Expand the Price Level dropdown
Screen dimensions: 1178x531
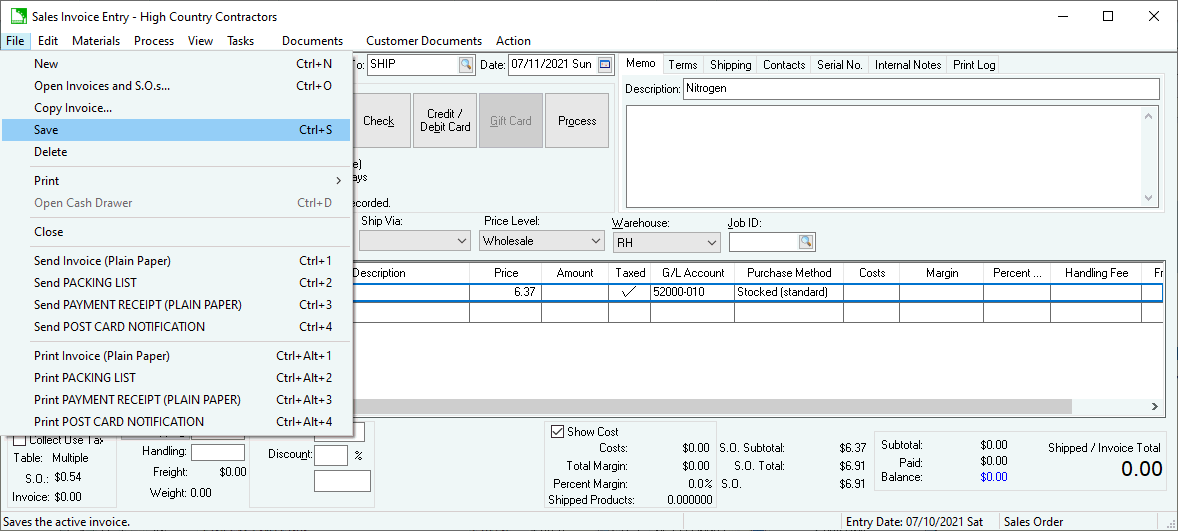coord(594,241)
